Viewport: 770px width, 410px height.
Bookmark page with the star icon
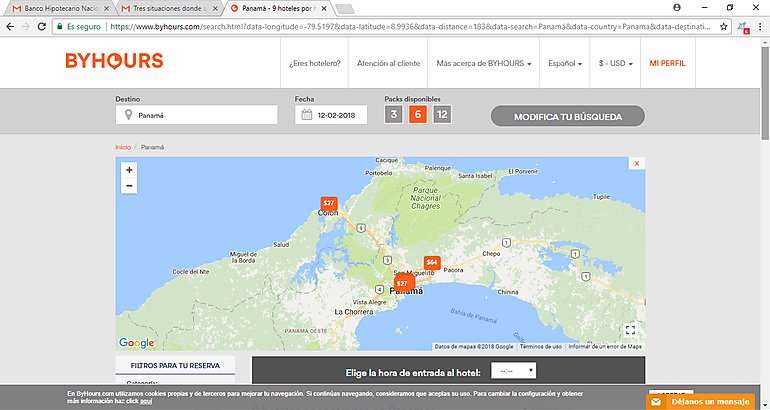click(x=723, y=27)
